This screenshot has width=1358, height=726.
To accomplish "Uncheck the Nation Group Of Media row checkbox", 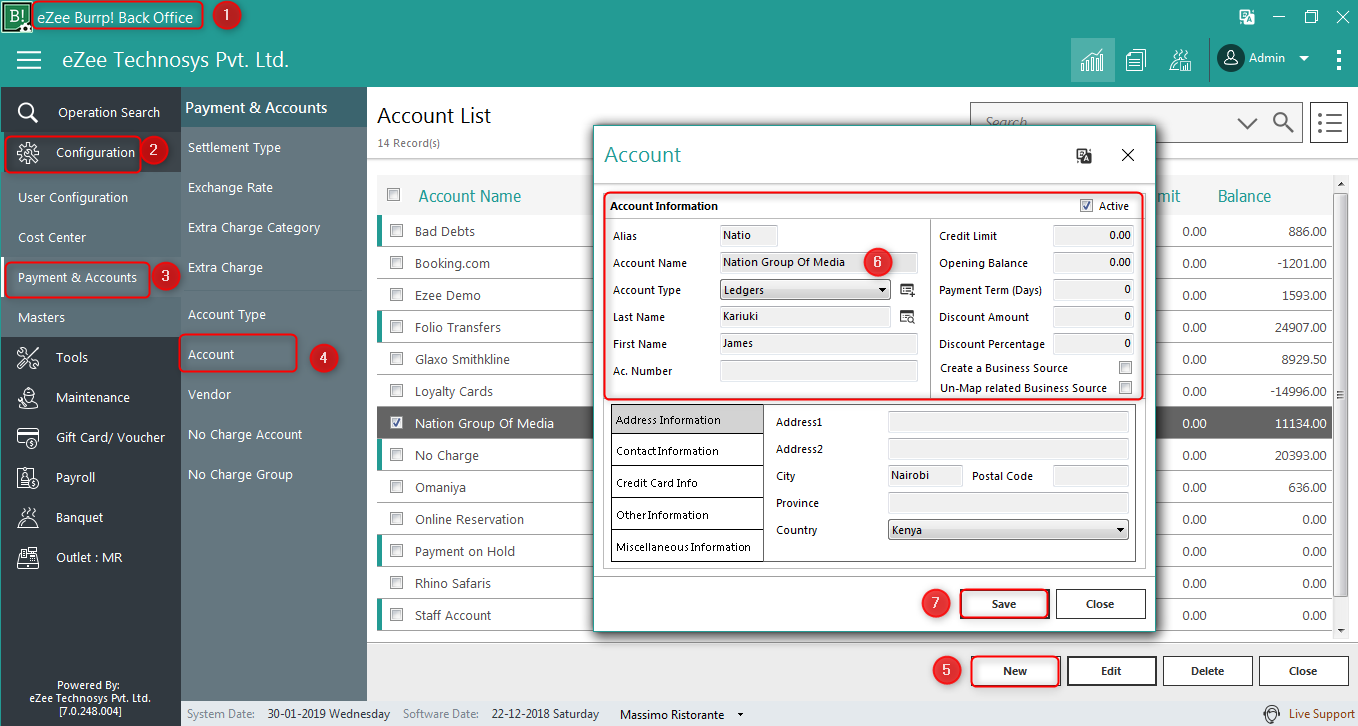I will click(x=396, y=423).
